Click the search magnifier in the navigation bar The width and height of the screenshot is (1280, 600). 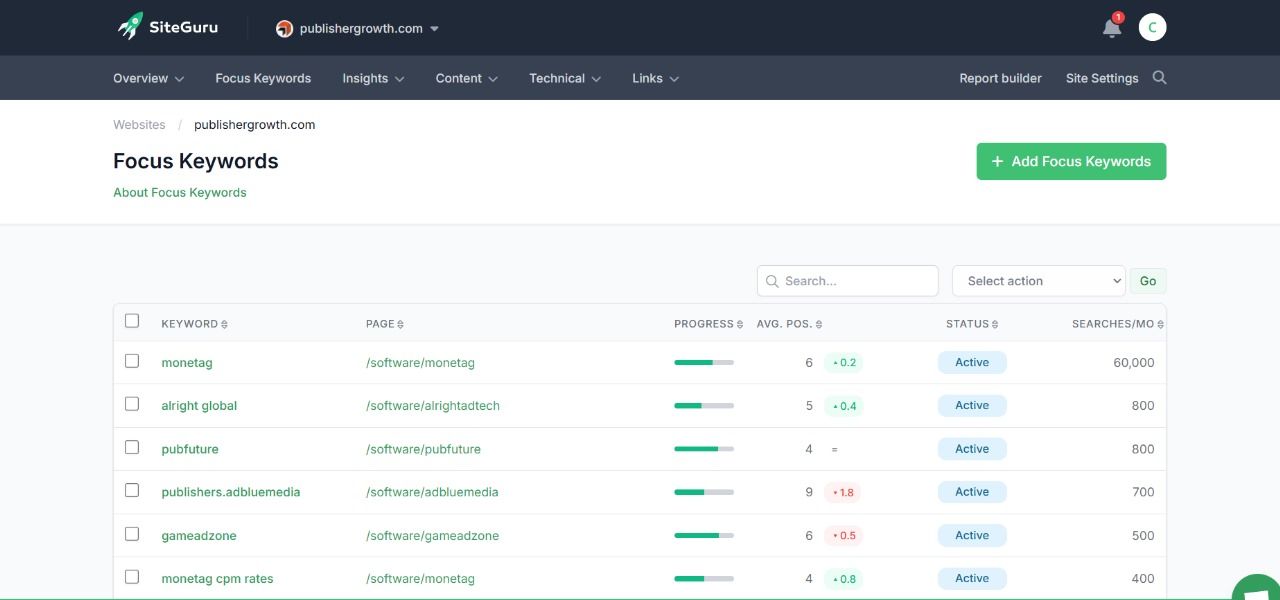pos(1159,78)
